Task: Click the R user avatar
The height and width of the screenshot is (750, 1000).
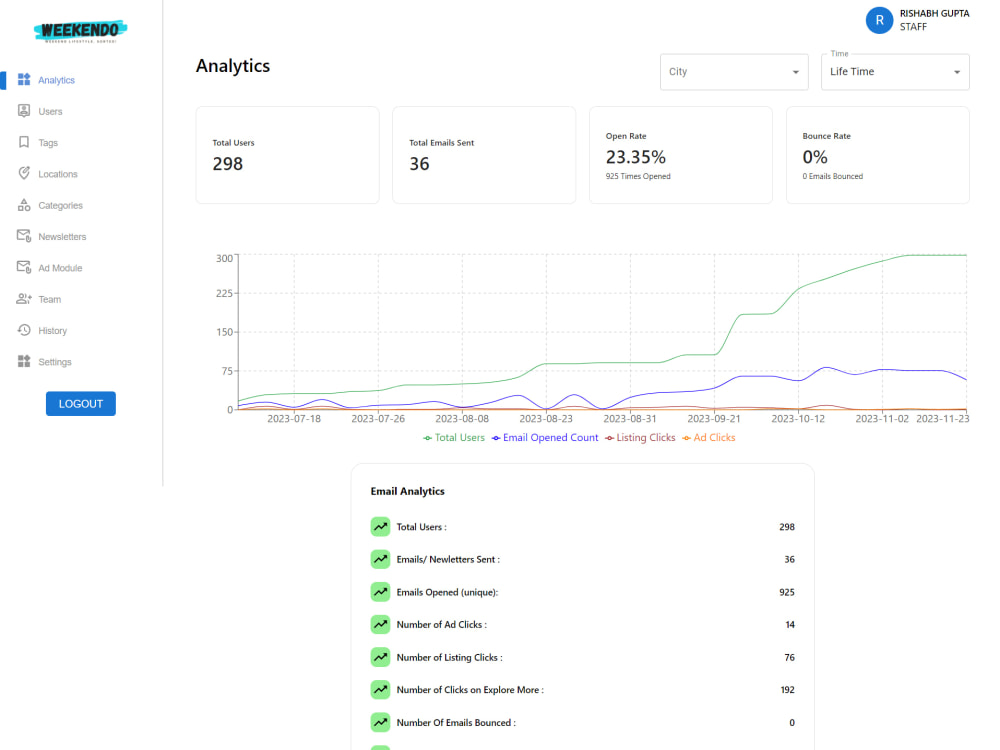Action: [x=879, y=20]
